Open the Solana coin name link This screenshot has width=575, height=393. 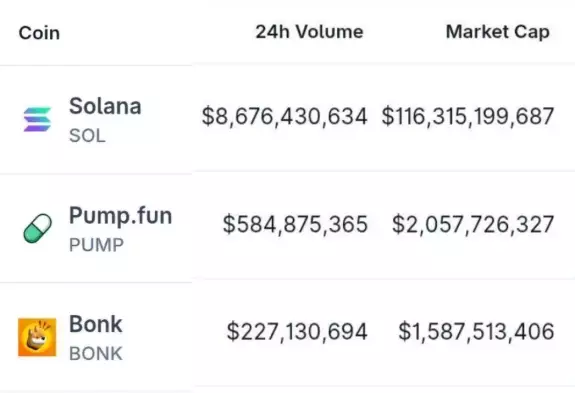click(105, 106)
